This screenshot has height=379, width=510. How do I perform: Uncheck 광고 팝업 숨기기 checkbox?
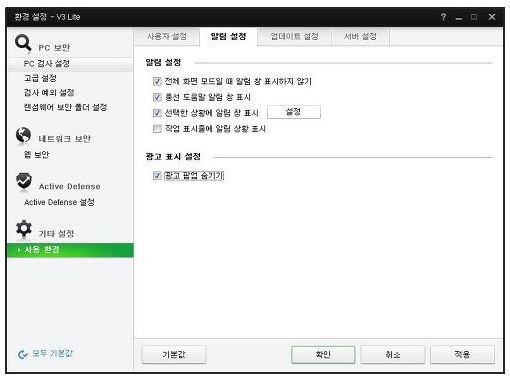click(x=157, y=175)
